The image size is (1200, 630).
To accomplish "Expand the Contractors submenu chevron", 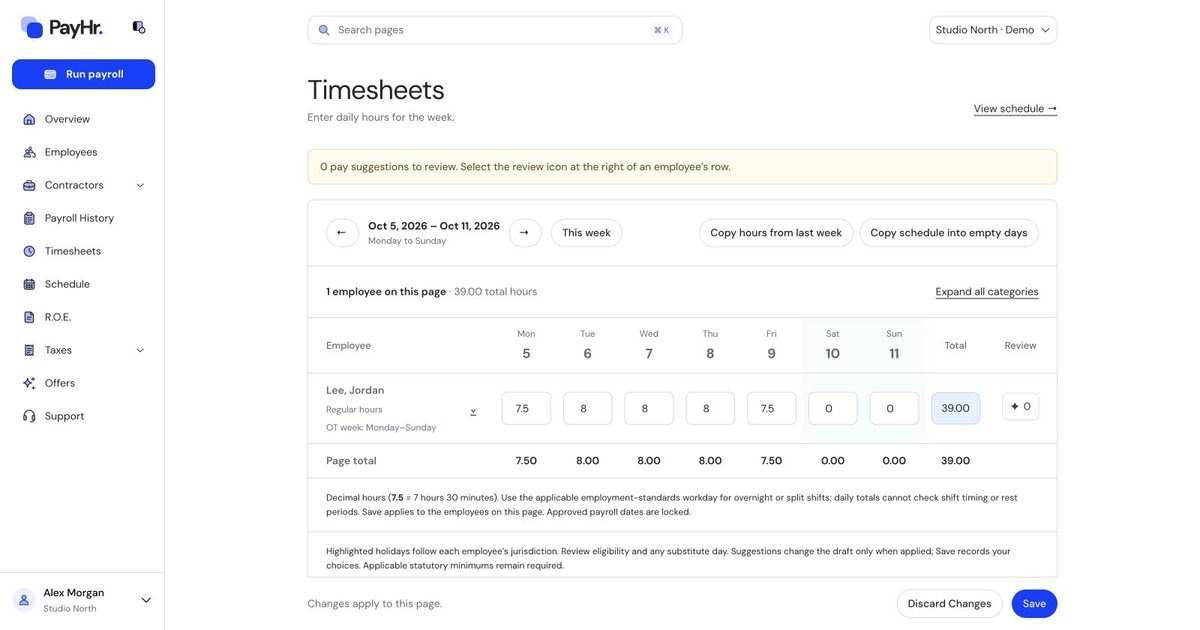I will 140,185.
